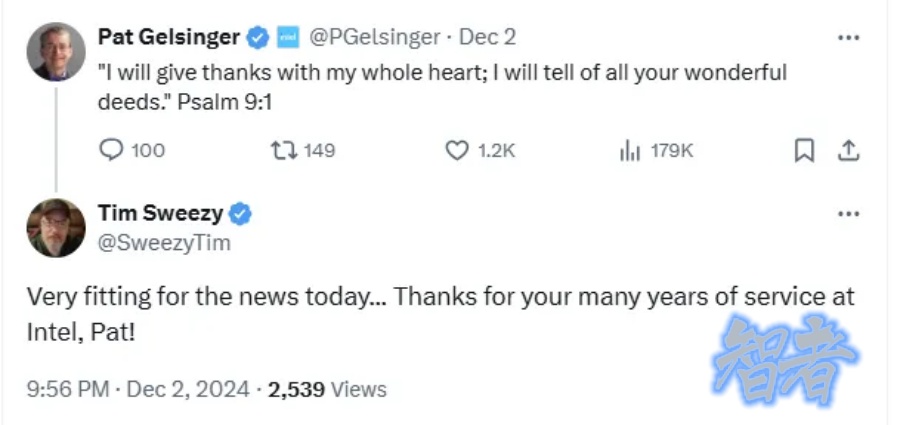Screen dimensions: 900x425
Task: Click the Intel affiliation badge
Action: point(286,38)
